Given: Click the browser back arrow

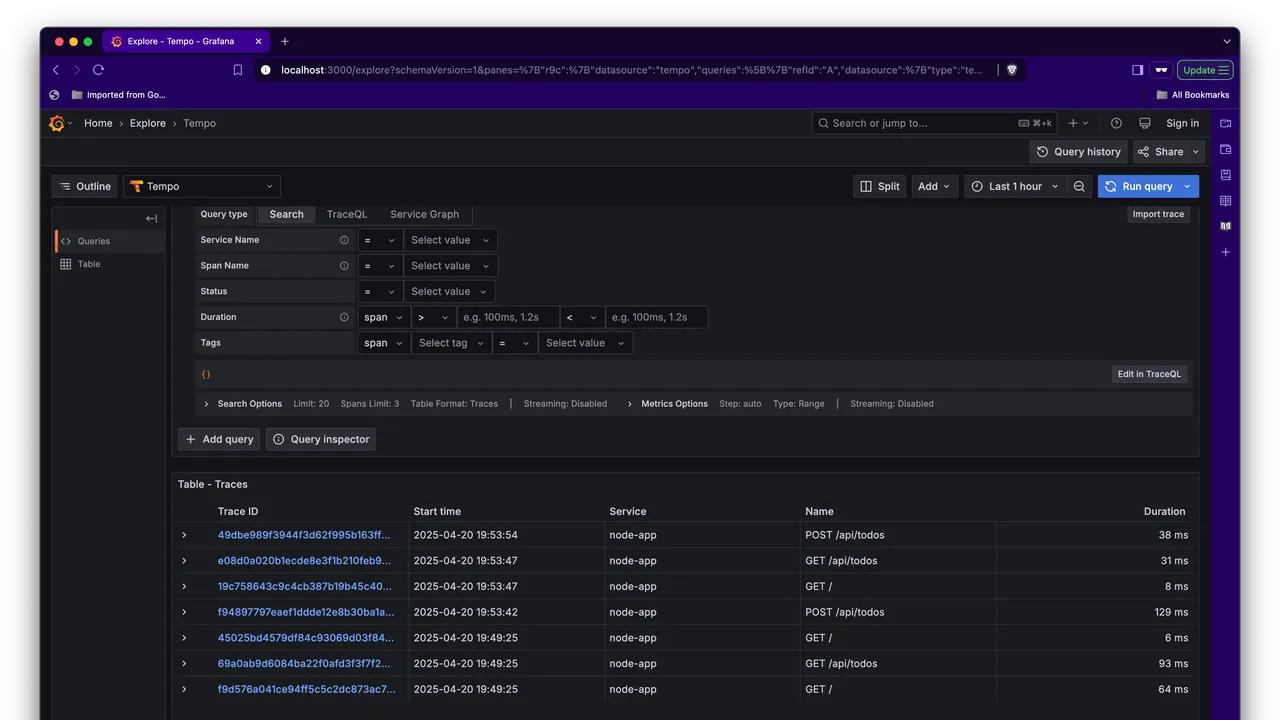Looking at the screenshot, I should 55,70.
